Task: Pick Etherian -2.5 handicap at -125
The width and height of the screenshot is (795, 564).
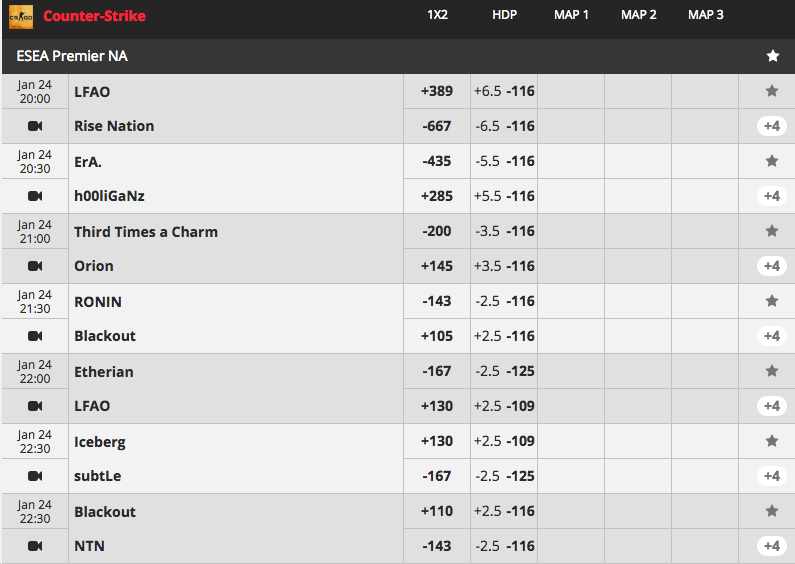Action: tap(504, 371)
